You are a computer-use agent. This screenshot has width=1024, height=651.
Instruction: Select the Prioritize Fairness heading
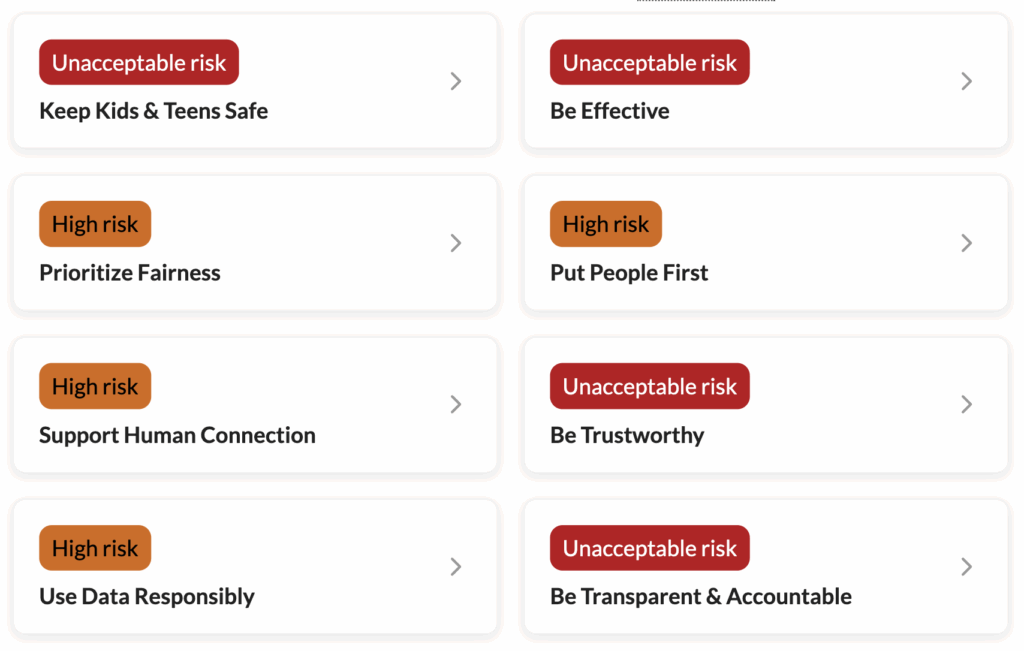coord(130,273)
